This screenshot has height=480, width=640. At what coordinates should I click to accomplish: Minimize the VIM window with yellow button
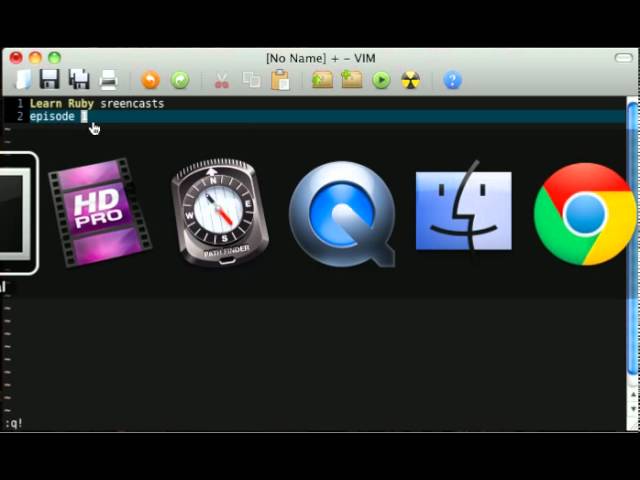35,58
